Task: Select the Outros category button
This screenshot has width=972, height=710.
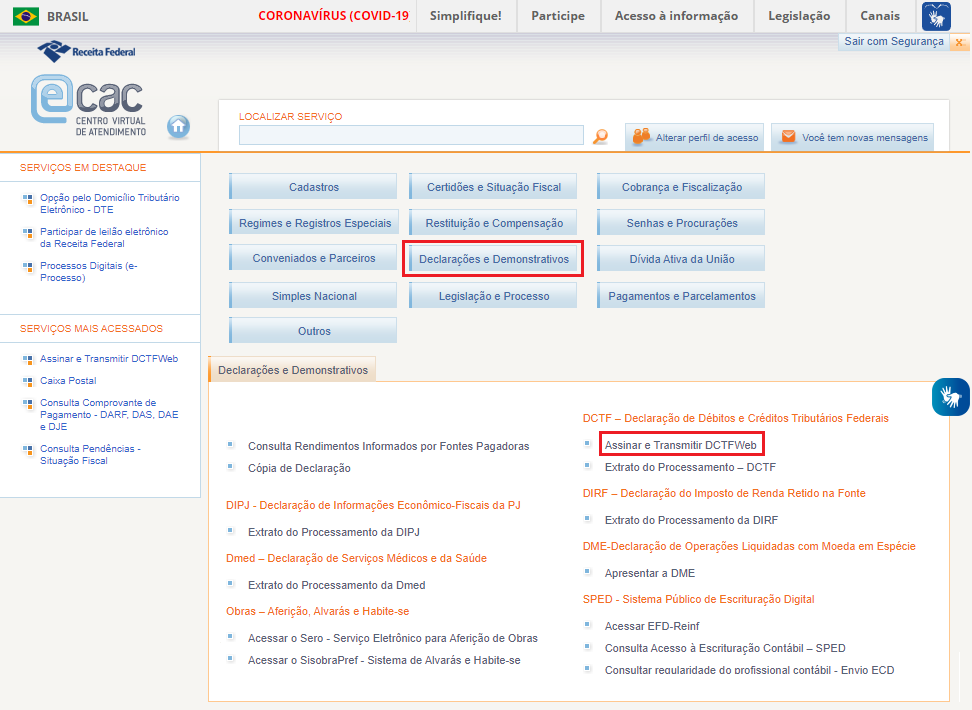Action: coord(313,331)
